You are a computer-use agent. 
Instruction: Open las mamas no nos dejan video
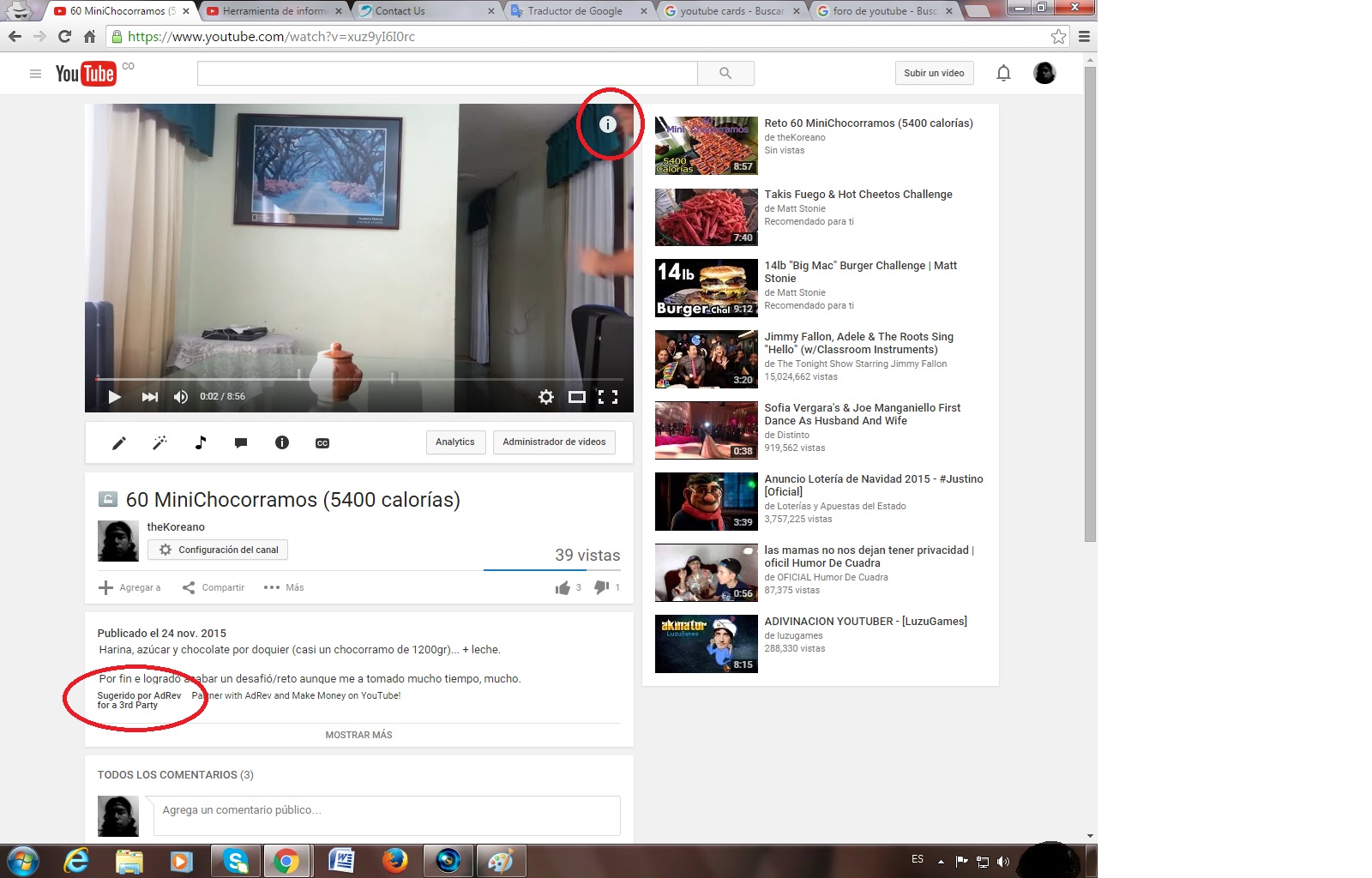click(870, 556)
